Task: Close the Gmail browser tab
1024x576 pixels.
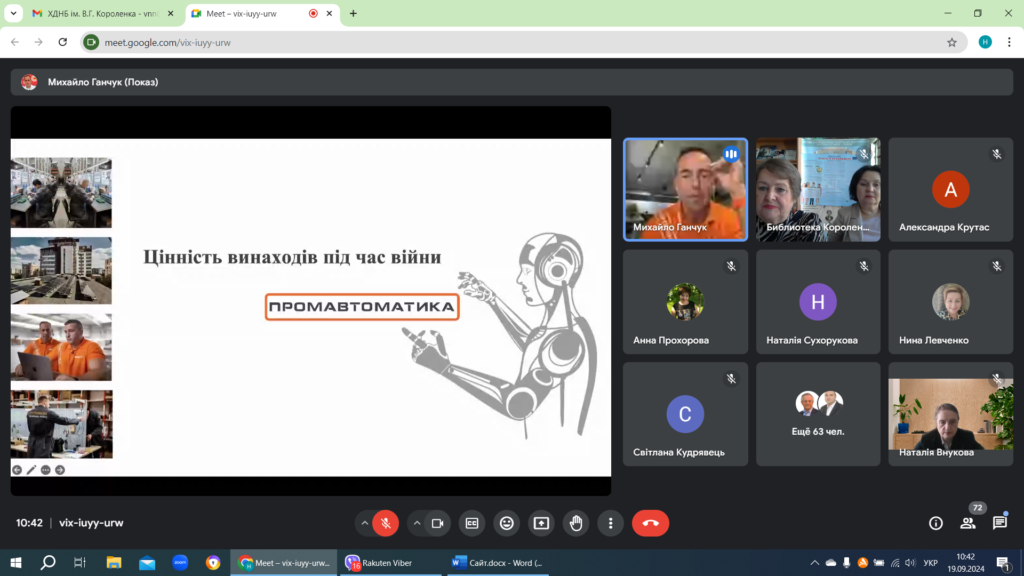Action: pyautogui.click(x=170, y=13)
